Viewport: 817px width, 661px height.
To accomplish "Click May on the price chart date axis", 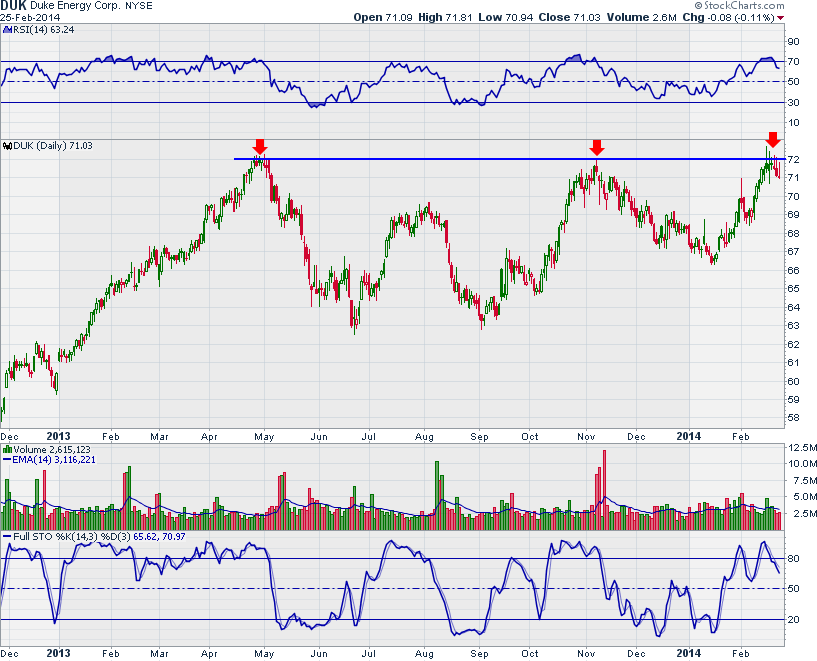I will coord(264,436).
